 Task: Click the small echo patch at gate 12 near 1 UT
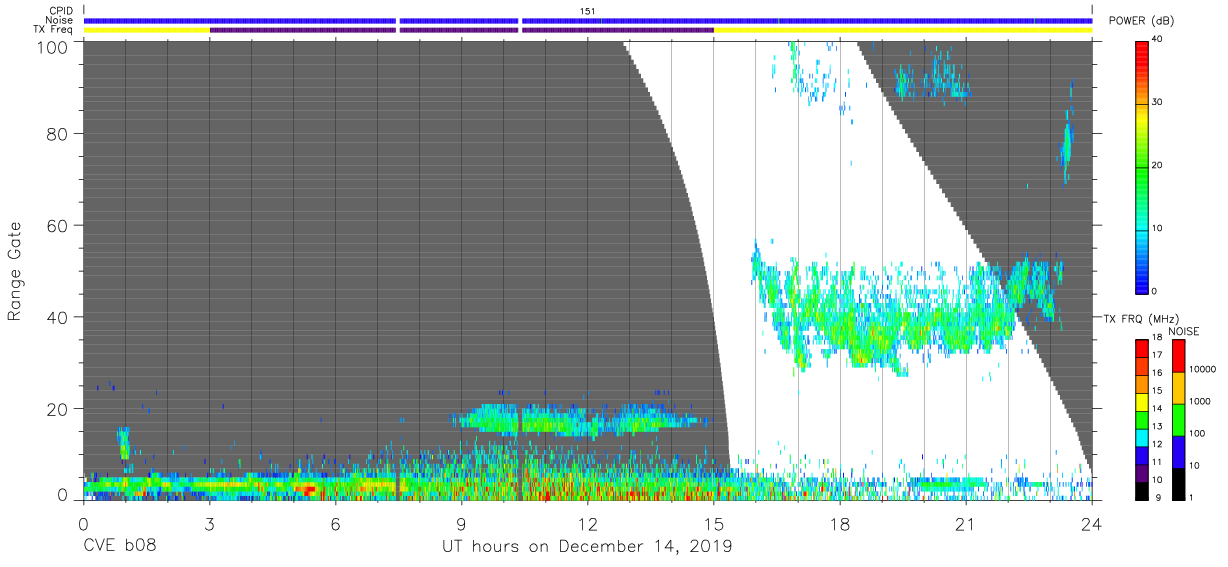point(124,443)
